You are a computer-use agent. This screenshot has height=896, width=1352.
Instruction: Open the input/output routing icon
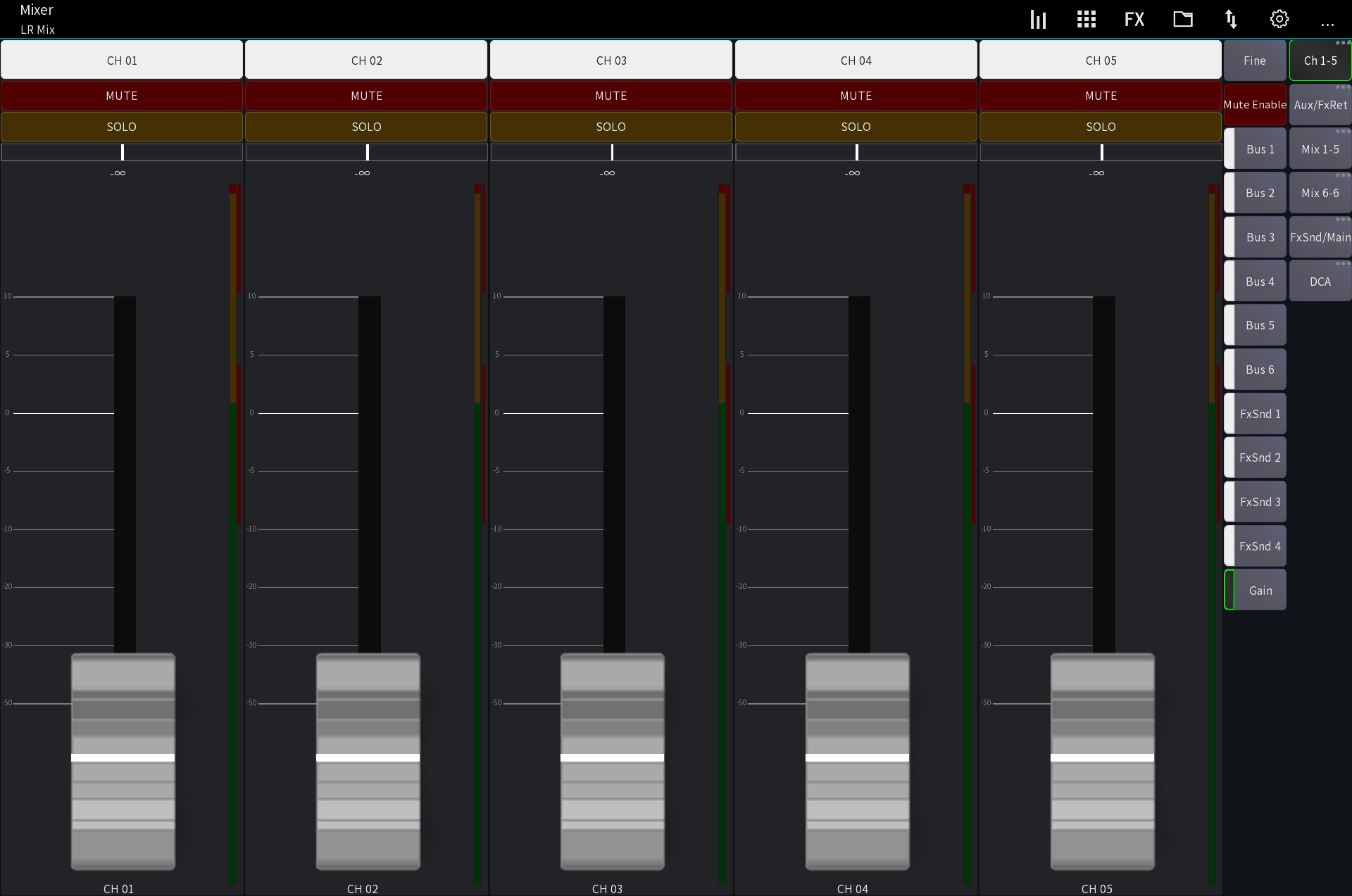click(x=1231, y=19)
